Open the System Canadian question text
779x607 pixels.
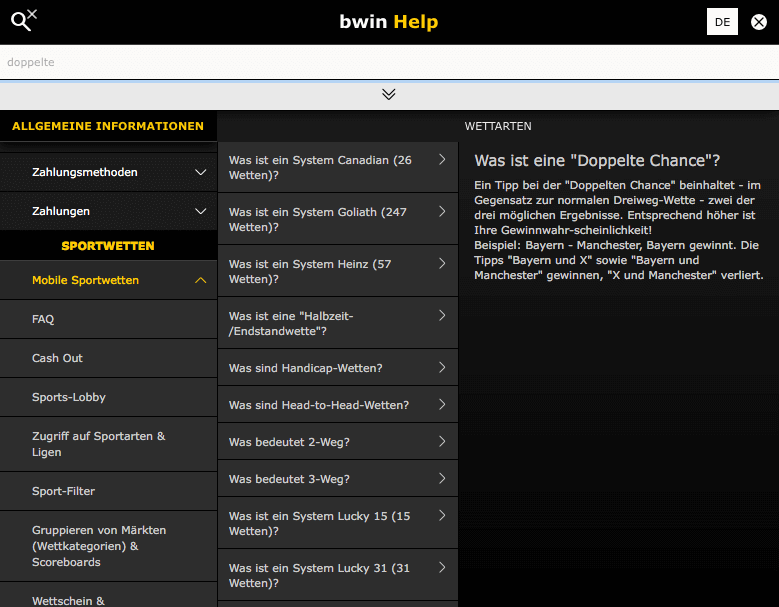point(320,167)
